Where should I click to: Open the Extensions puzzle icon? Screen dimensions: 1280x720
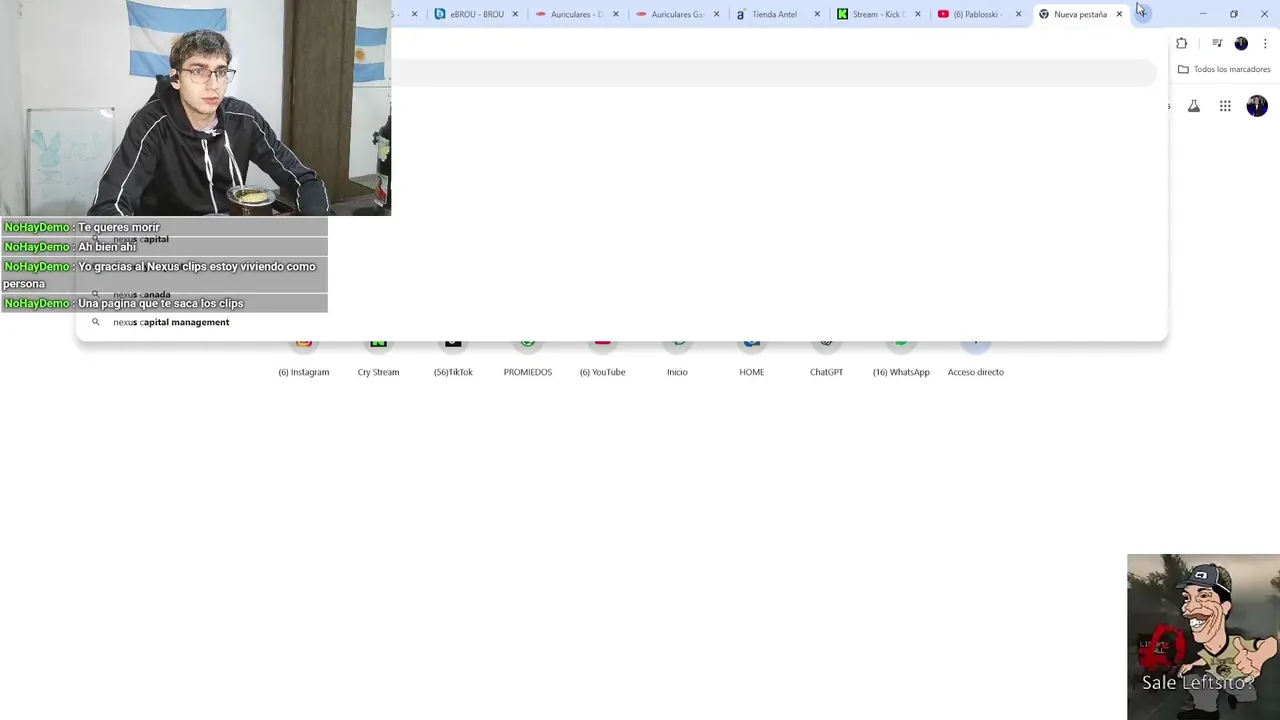(1182, 43)
